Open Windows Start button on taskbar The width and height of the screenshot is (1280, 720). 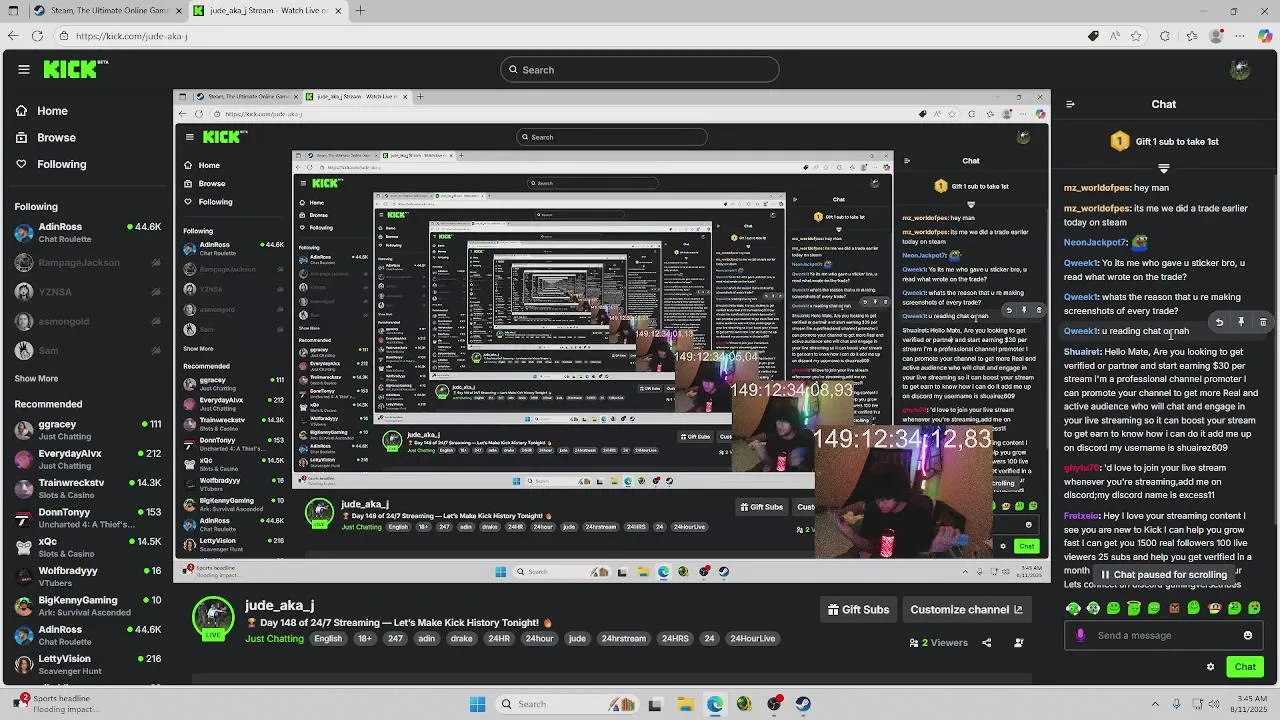[x=477, y=704]
